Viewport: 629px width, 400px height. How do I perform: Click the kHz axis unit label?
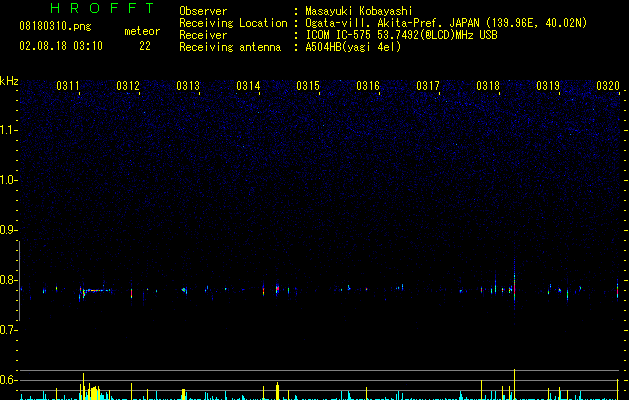(9, 81)
